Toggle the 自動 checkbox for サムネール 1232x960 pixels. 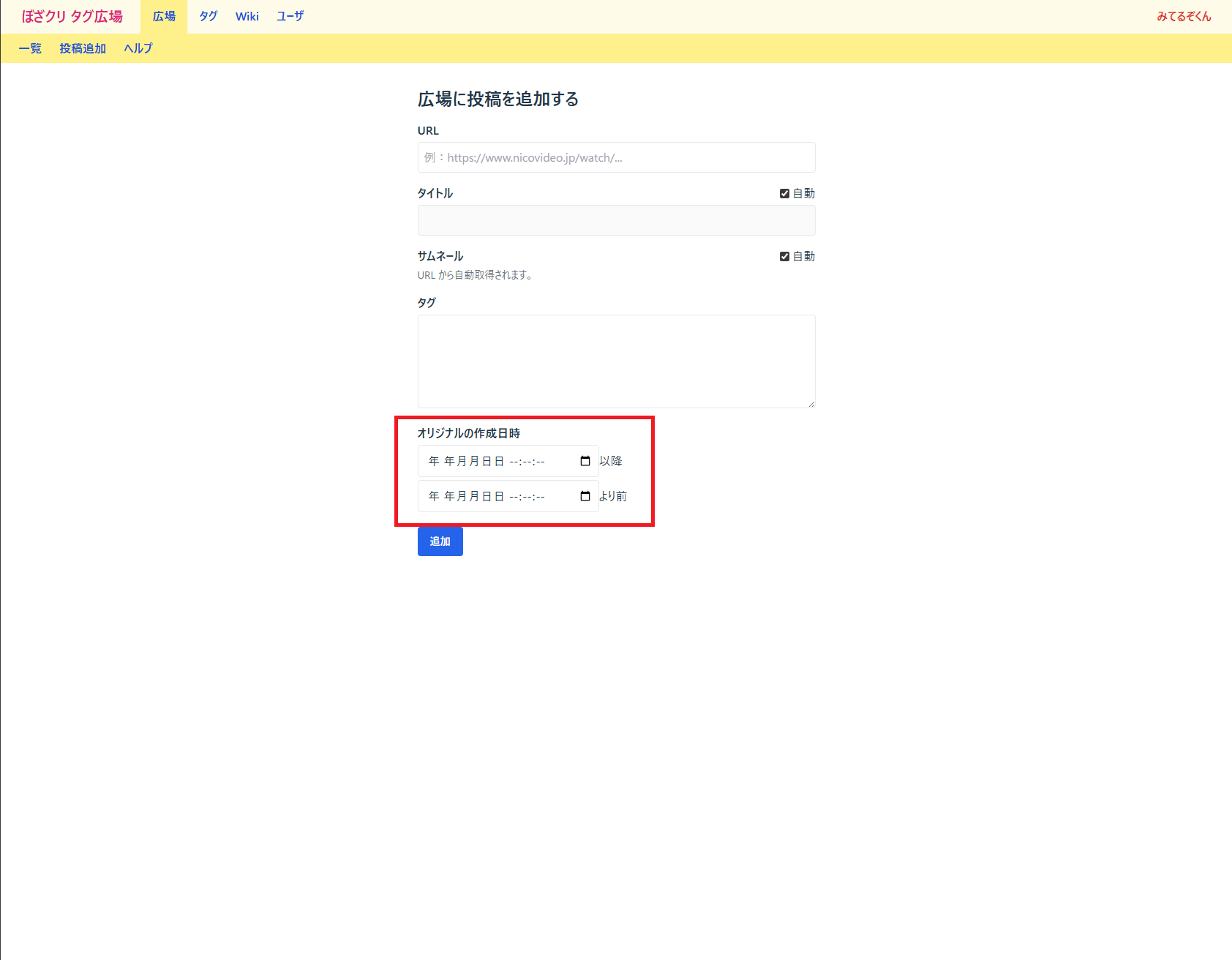point(784,256)
